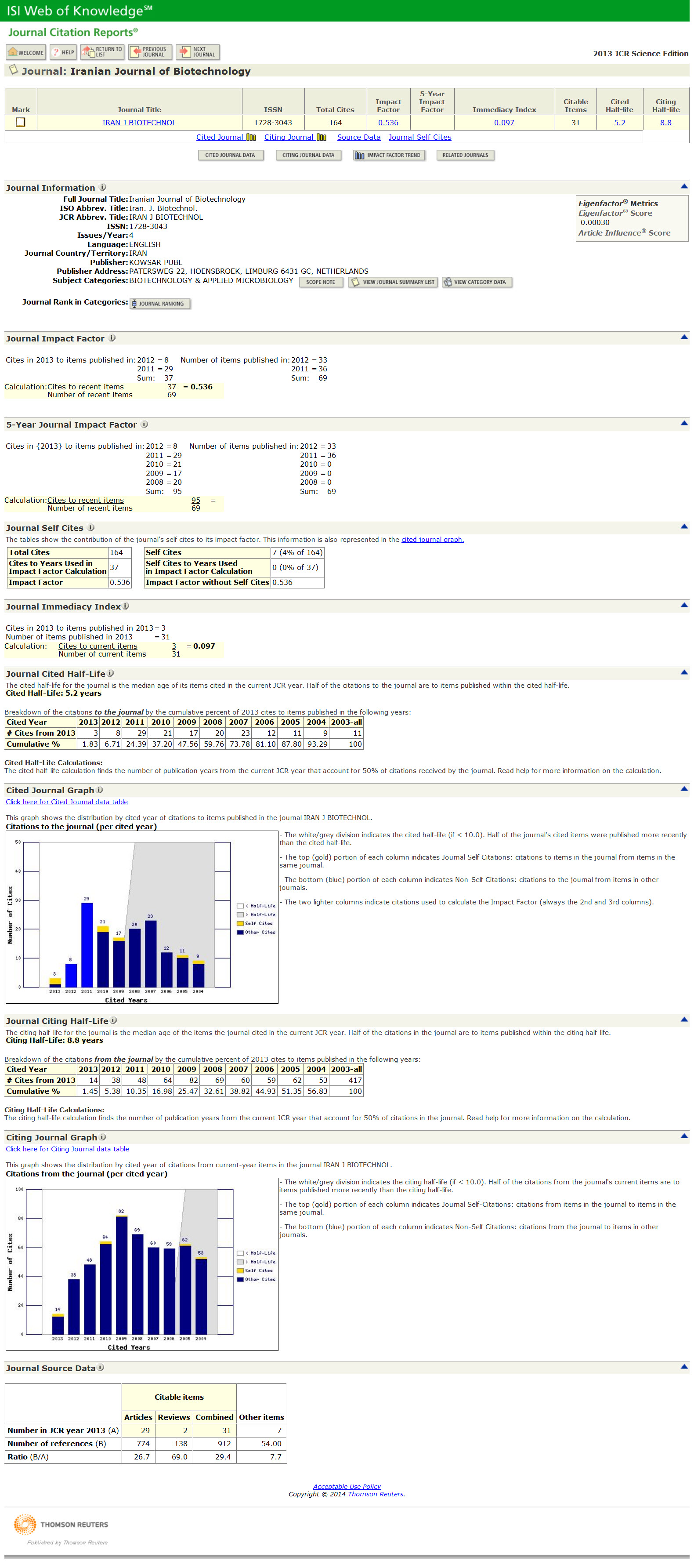Collapse the Journal Citing Half-Life section
Viewport: 694px width, 1568px height.
(x=683, y=1020)
